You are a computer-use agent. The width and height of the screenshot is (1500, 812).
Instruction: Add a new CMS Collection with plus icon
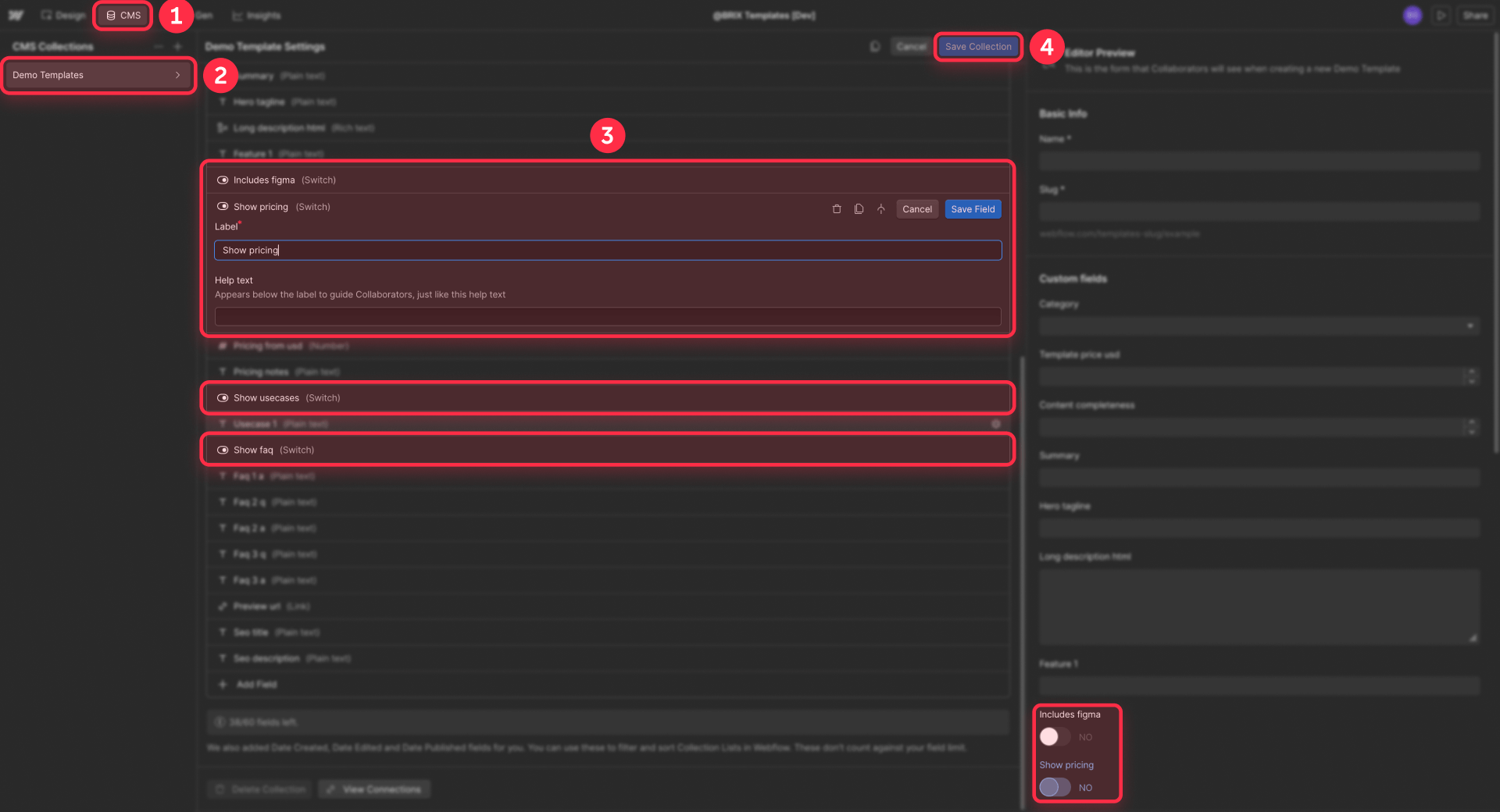pos(178,46)
